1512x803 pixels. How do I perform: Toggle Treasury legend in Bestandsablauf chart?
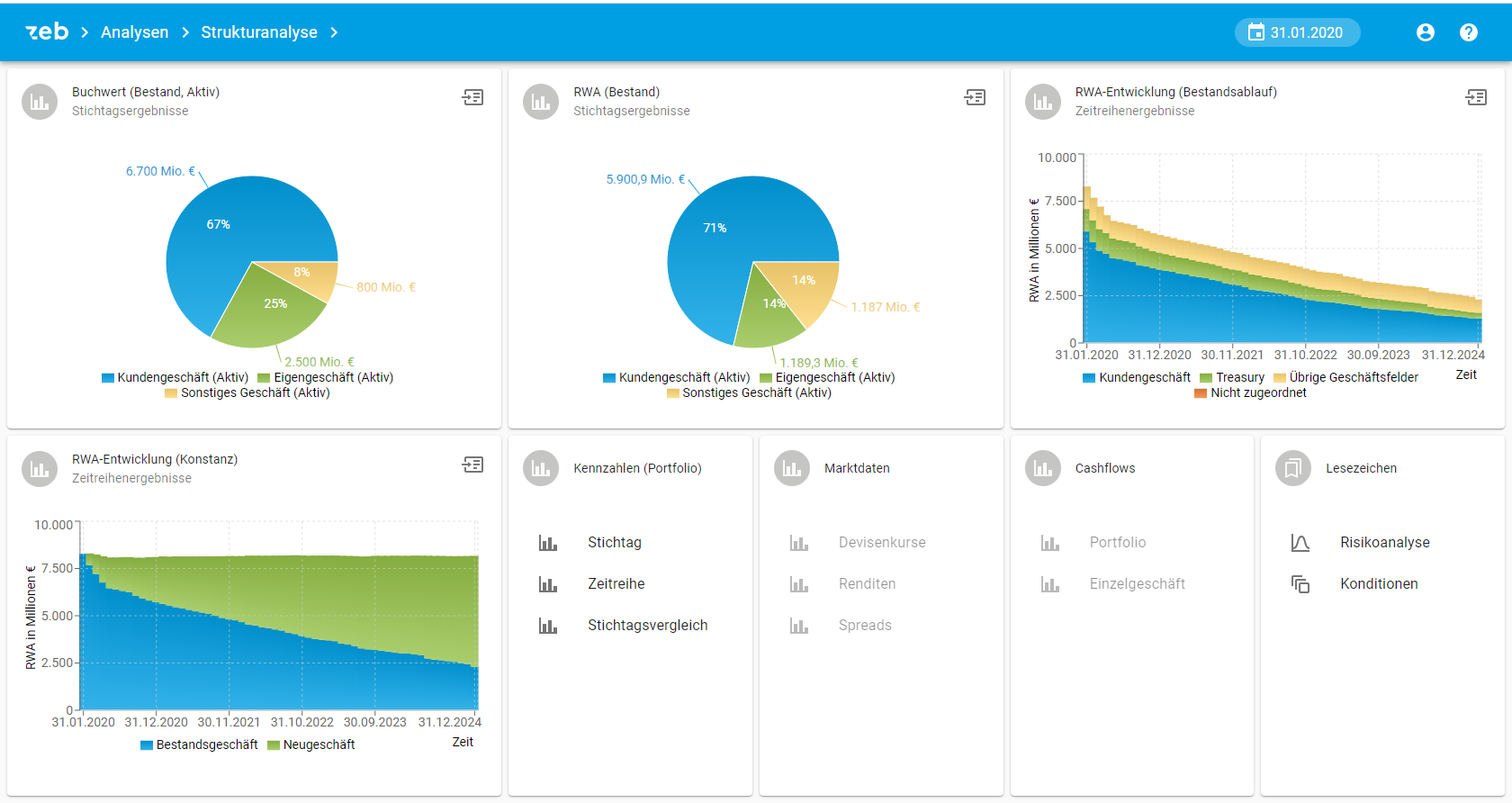tap(1231, 378)
